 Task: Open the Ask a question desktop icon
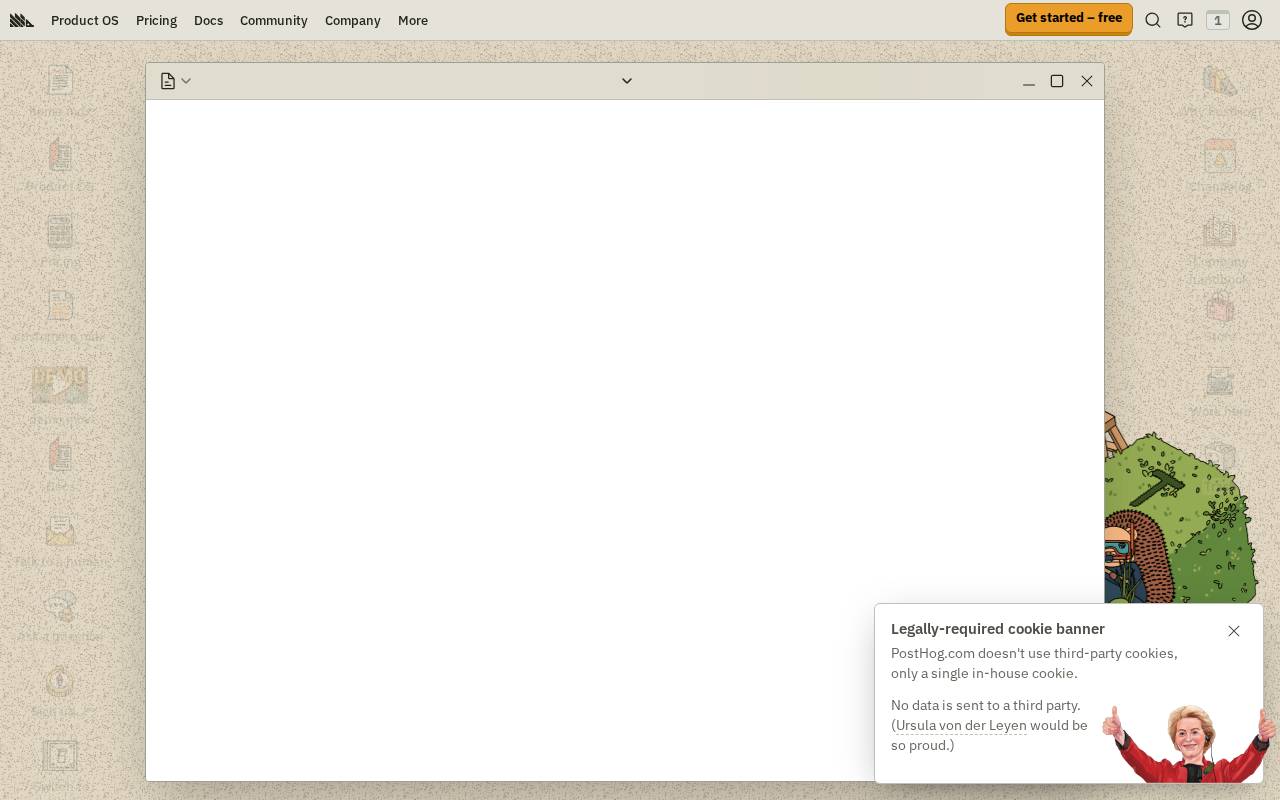coord(60,616)
